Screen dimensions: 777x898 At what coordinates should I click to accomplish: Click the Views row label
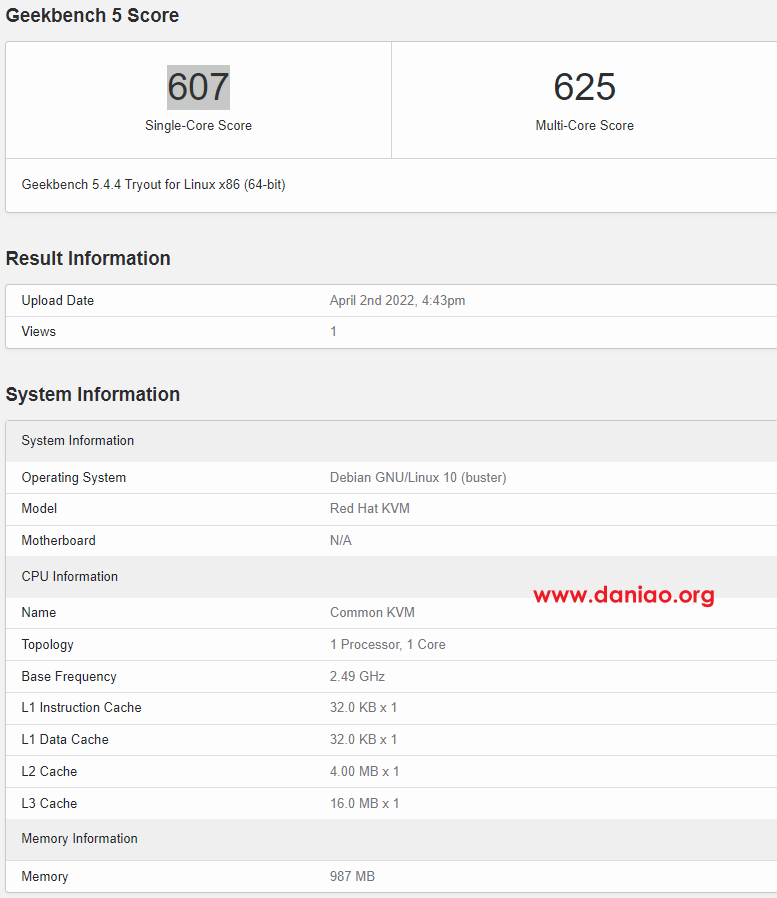[39, 332]
